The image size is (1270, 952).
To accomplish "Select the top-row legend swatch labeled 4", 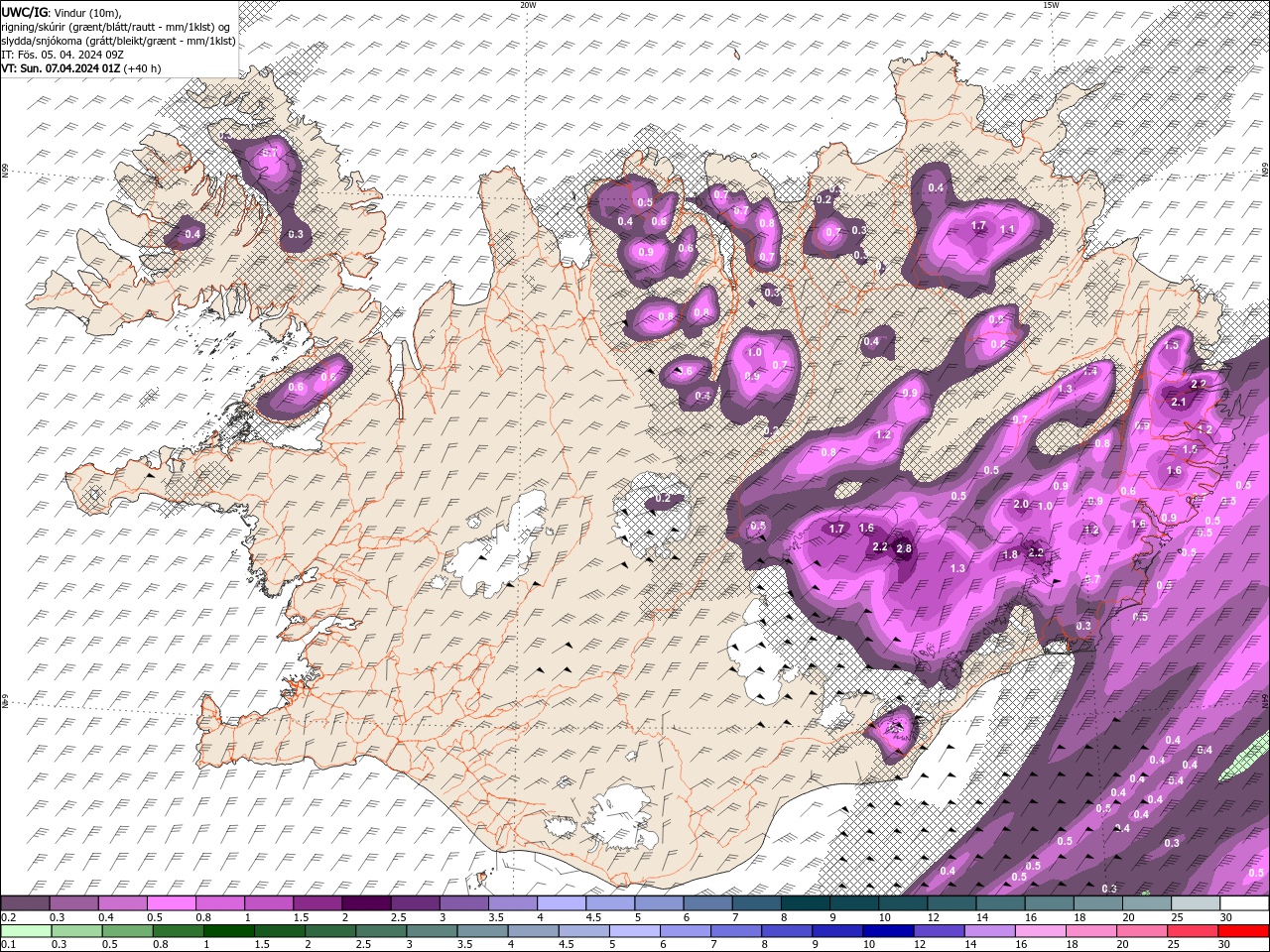I will [561, 903].
